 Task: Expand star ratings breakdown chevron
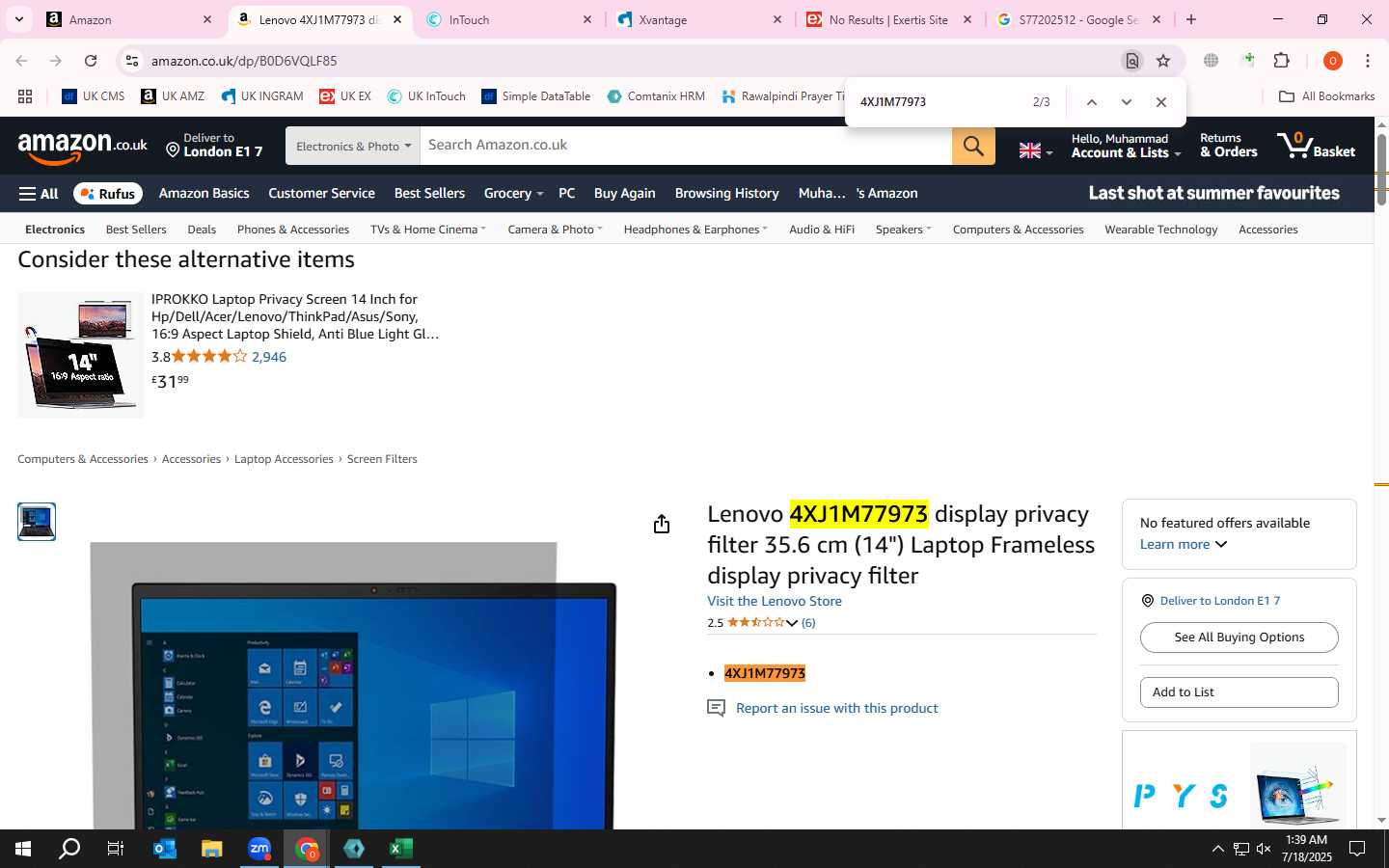[792, 623]
